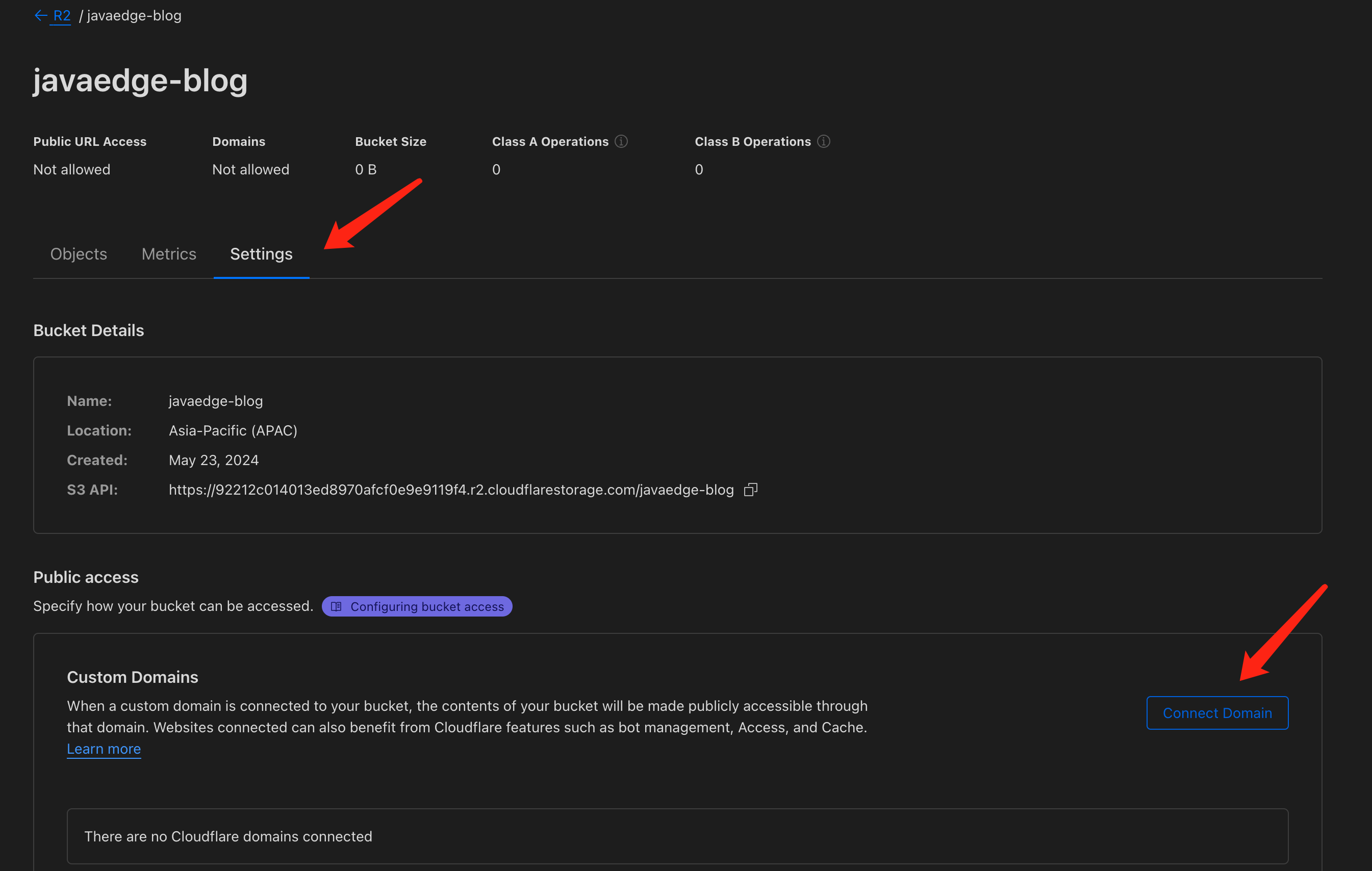Click the javaedge-blog page heading

[140, 81]
